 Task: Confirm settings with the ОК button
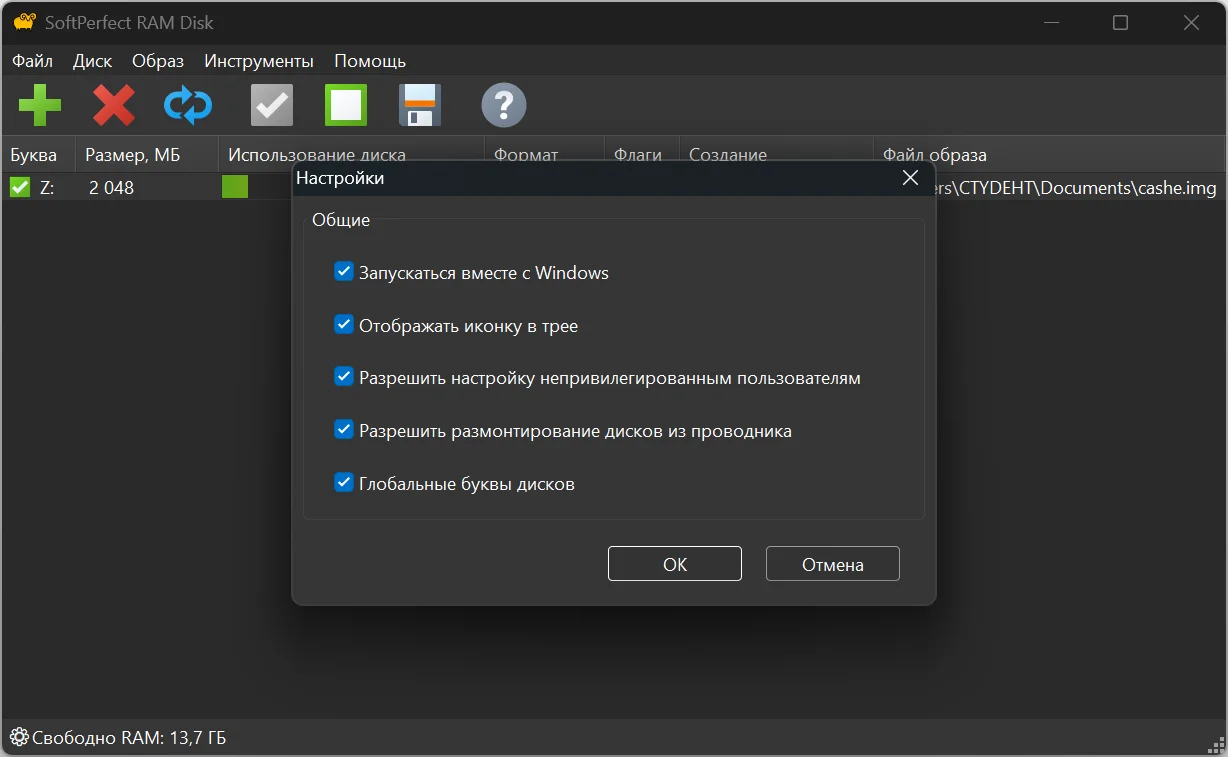[x=675, y=564]
